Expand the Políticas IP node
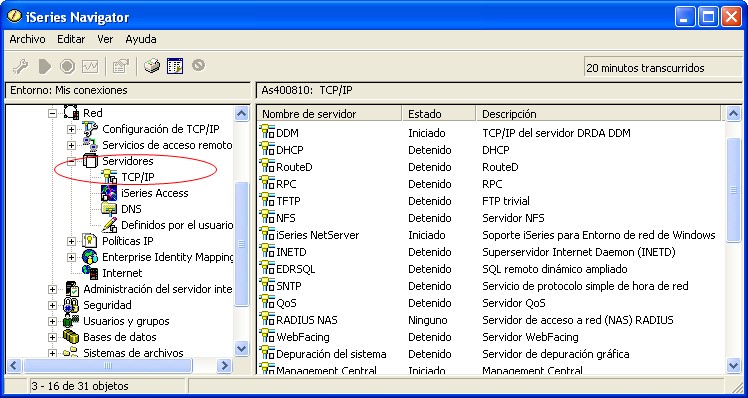Viewport: 748px width, 398px height. pos(71,241)
